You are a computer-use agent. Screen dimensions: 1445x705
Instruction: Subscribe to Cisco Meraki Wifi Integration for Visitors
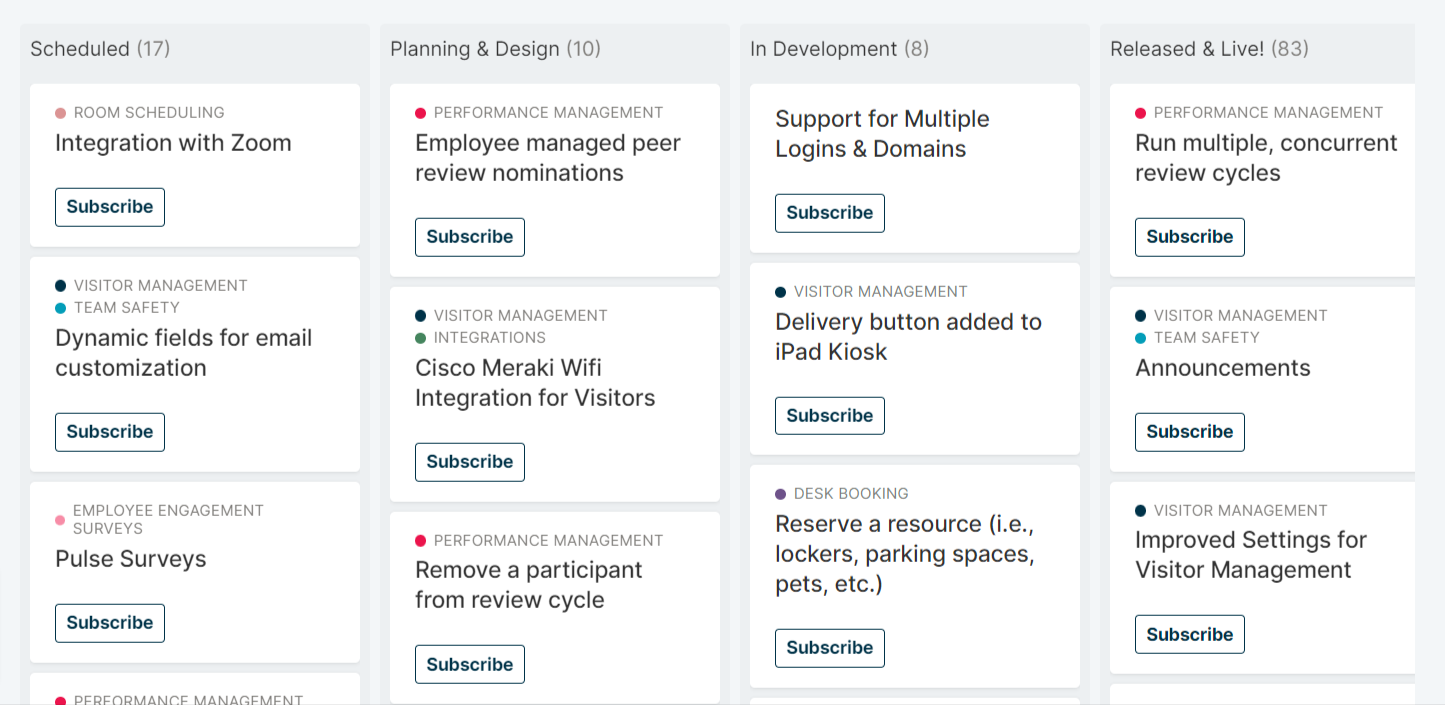click(x=470, y=461)
